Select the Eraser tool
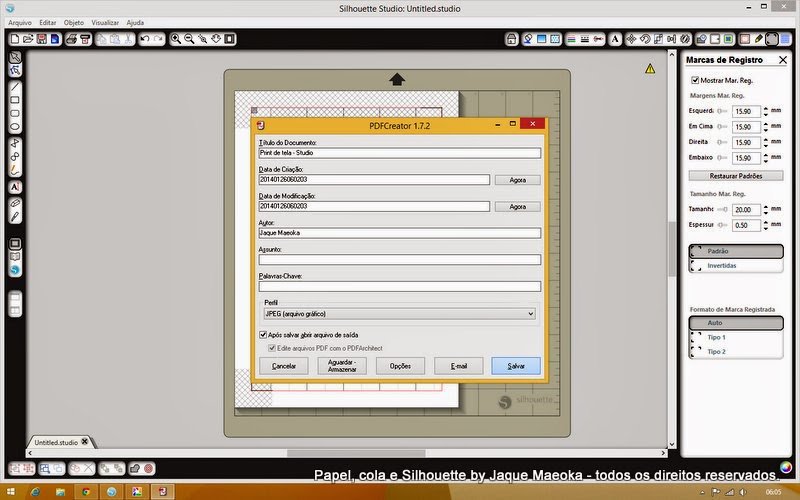This screenshot has height=500, width=800. click(x=15, y=203)
